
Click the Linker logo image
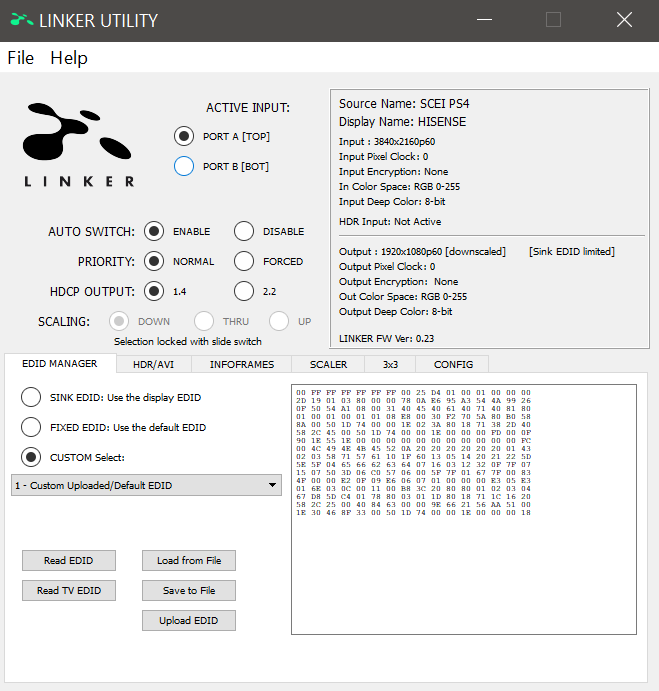click(x=79, y=143)
